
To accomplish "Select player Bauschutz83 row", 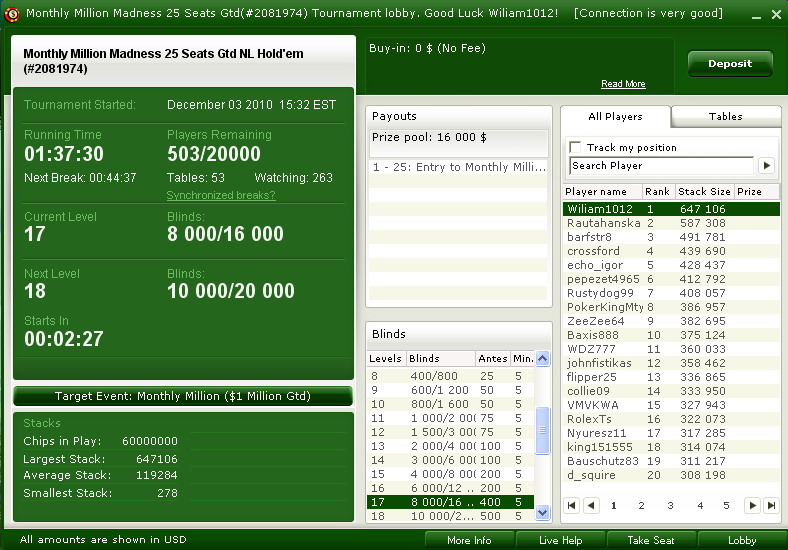I will 671,461.
